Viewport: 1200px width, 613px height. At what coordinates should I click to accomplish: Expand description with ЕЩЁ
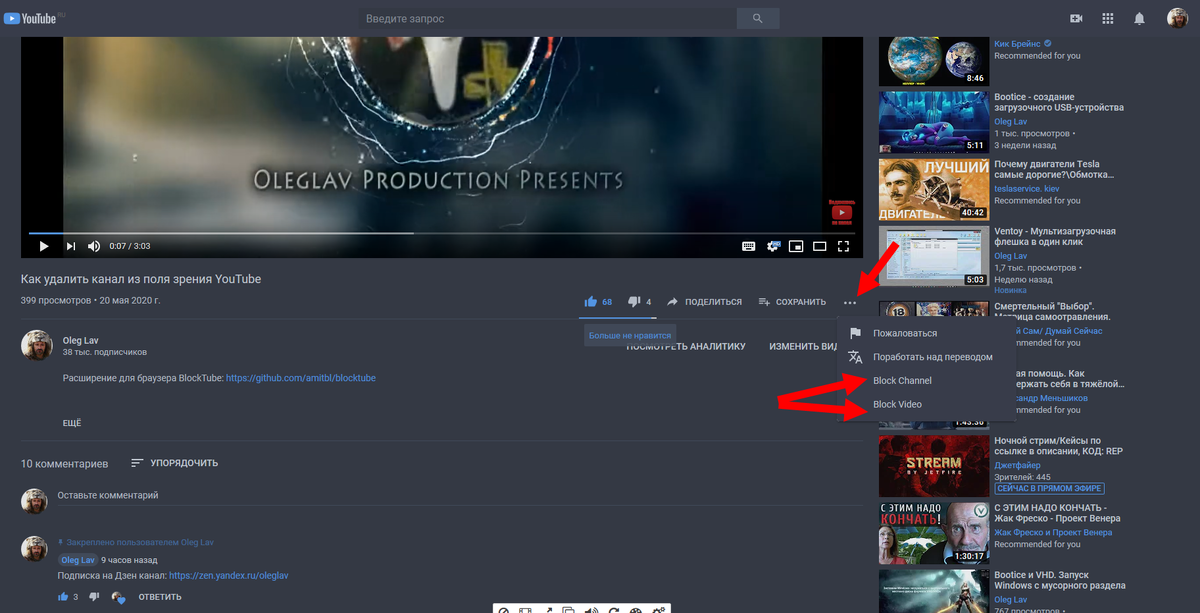(72, 423)
